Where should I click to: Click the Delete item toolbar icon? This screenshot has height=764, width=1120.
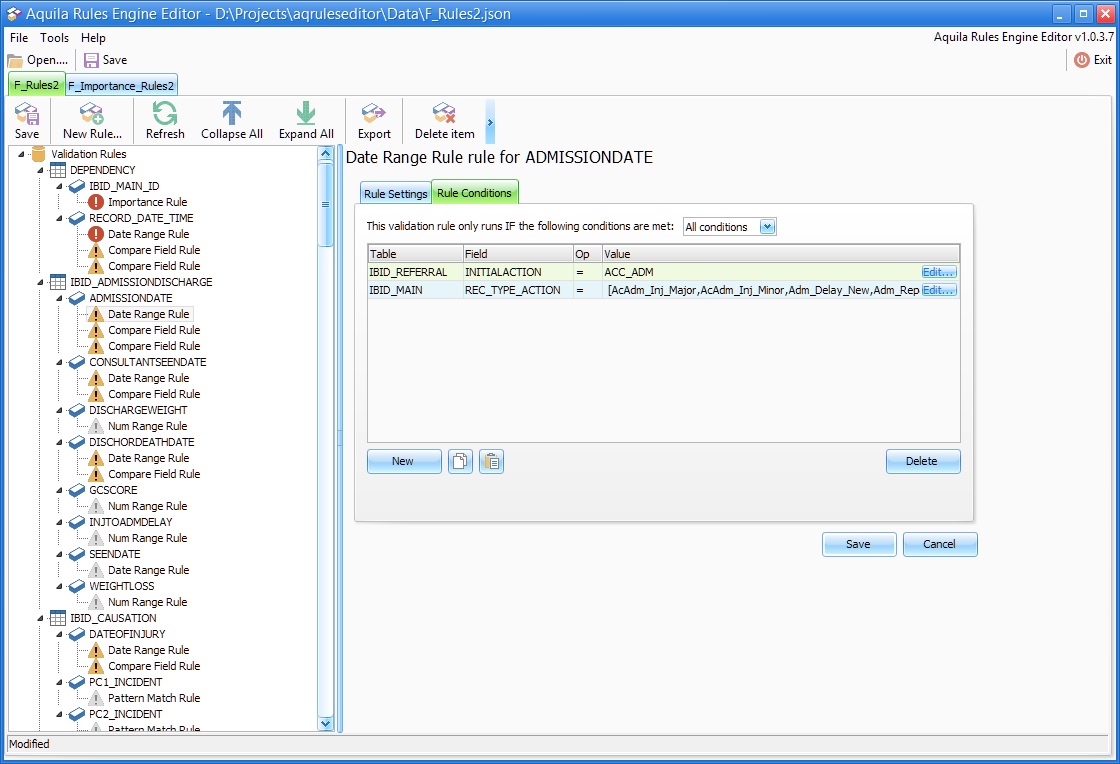(444, 114)
